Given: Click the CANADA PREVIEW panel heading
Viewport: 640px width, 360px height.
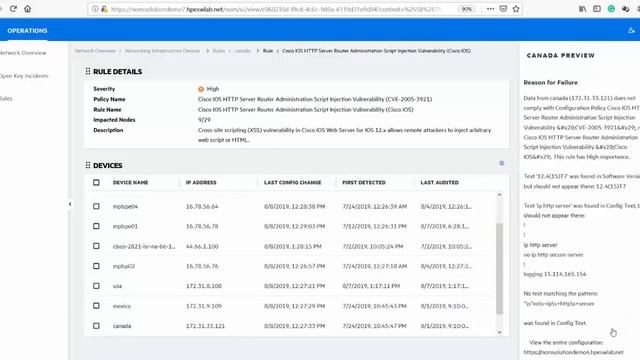Looking at the screenshot, I should pos(560,56).
